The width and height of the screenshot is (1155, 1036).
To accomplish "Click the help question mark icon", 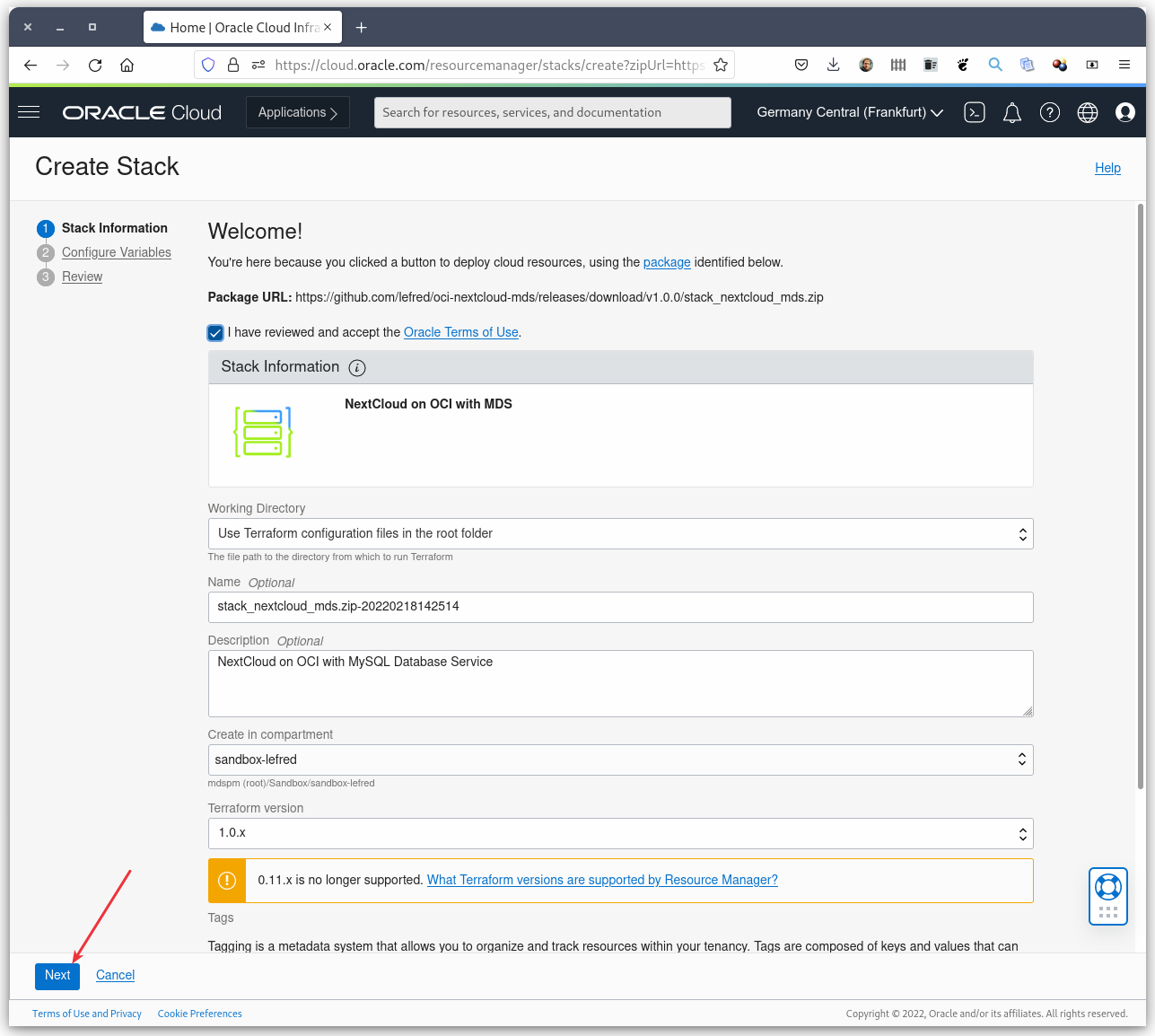I will click(1050, 112).
